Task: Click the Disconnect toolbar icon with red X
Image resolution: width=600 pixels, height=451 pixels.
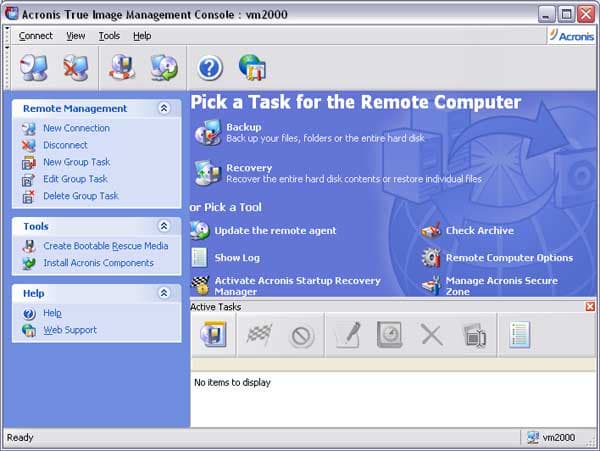Action: click(x=75, y=67)
